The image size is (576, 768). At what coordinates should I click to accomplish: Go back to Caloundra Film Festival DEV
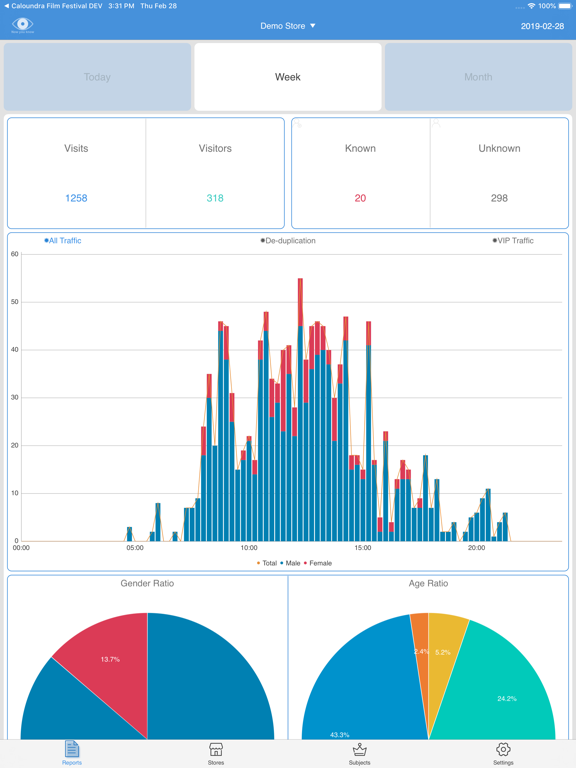(x=53, y=6)
